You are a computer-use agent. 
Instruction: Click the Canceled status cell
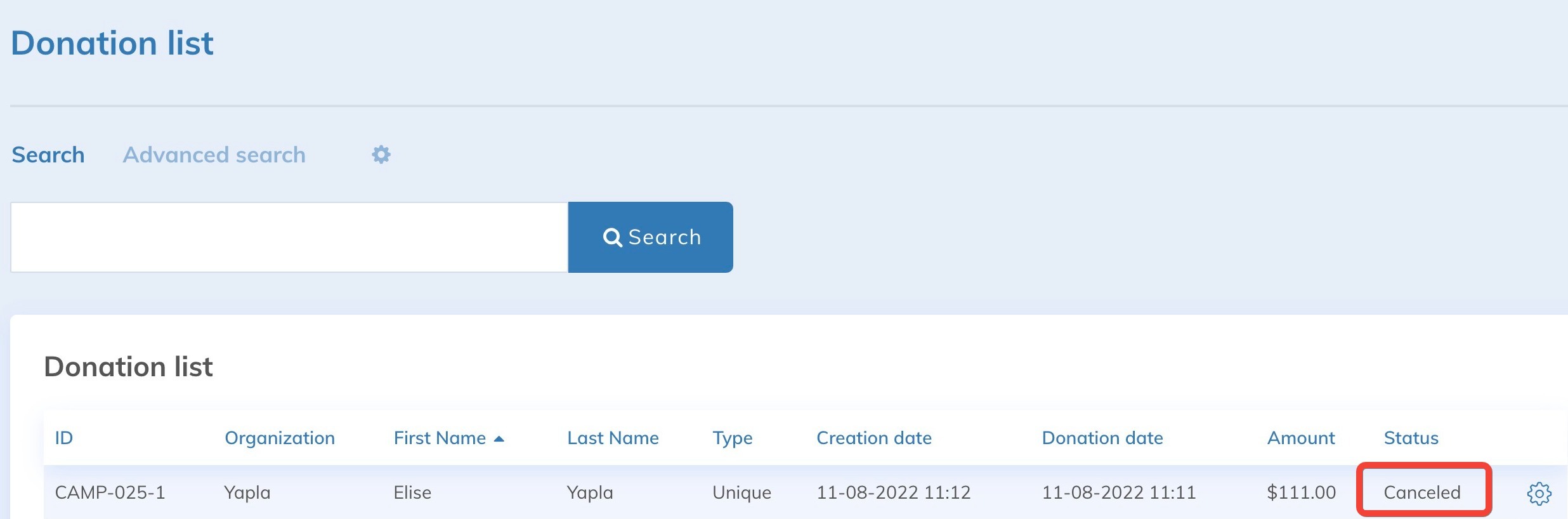point(1422,492)
